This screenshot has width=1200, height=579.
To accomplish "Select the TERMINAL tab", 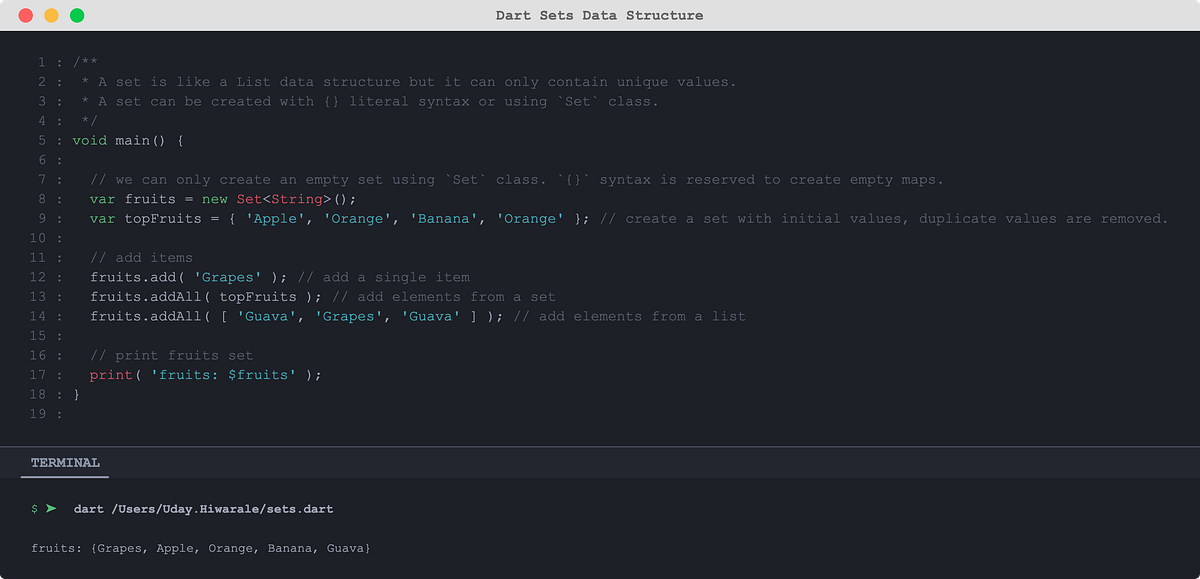I will click(x=64, y=462).
